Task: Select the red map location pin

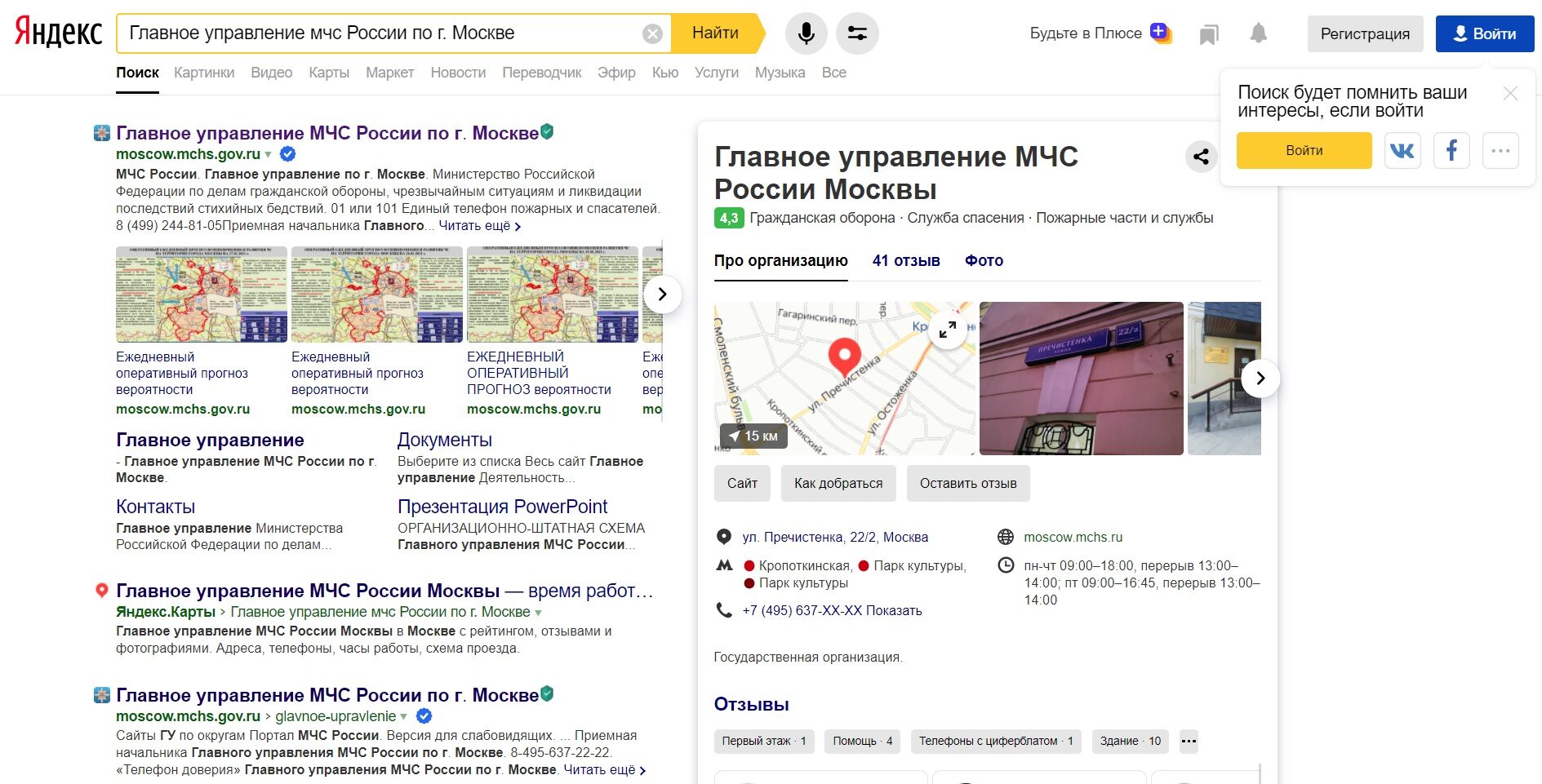Action: (x=844, y=357)
